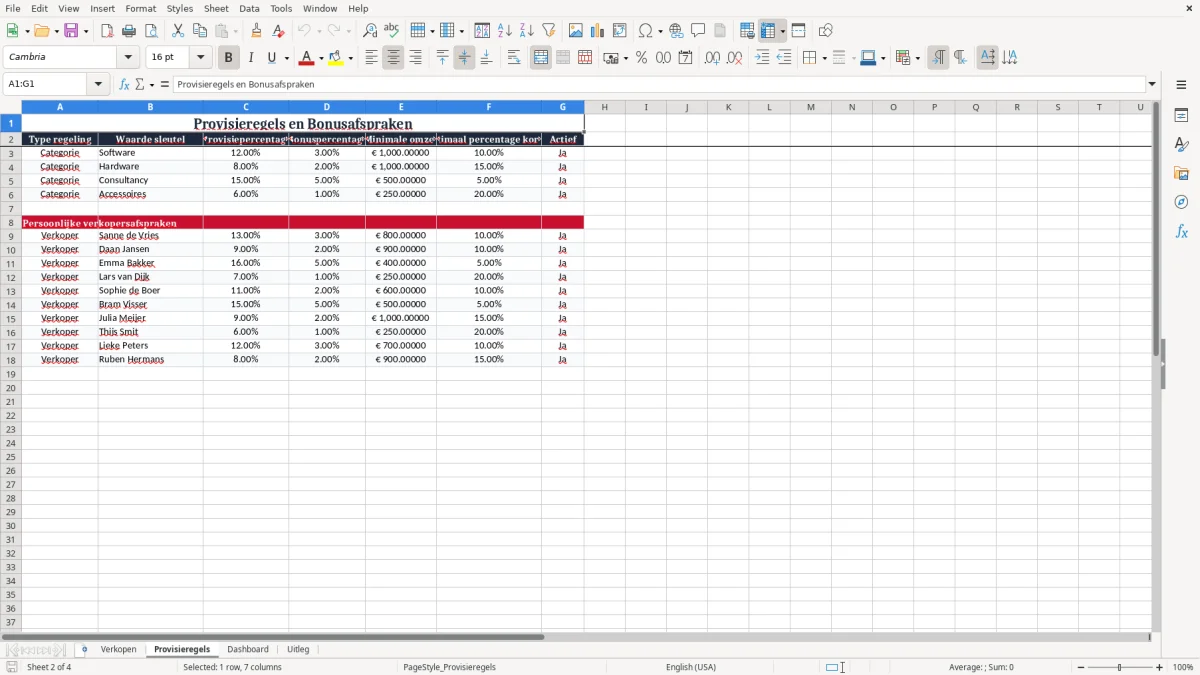
Task: Toggle Center Horizontally alignment
Action: [x=393, y=58]
